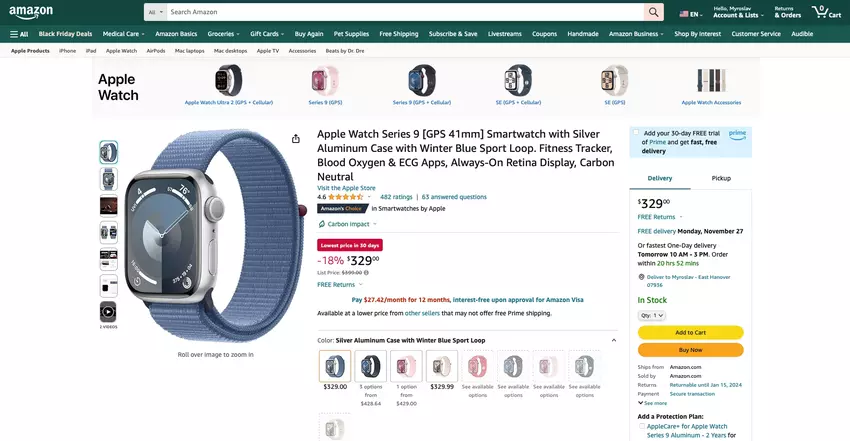Click the share icon by product image
This screenshot has width=850, height=441.
click(x=296, y=139)
